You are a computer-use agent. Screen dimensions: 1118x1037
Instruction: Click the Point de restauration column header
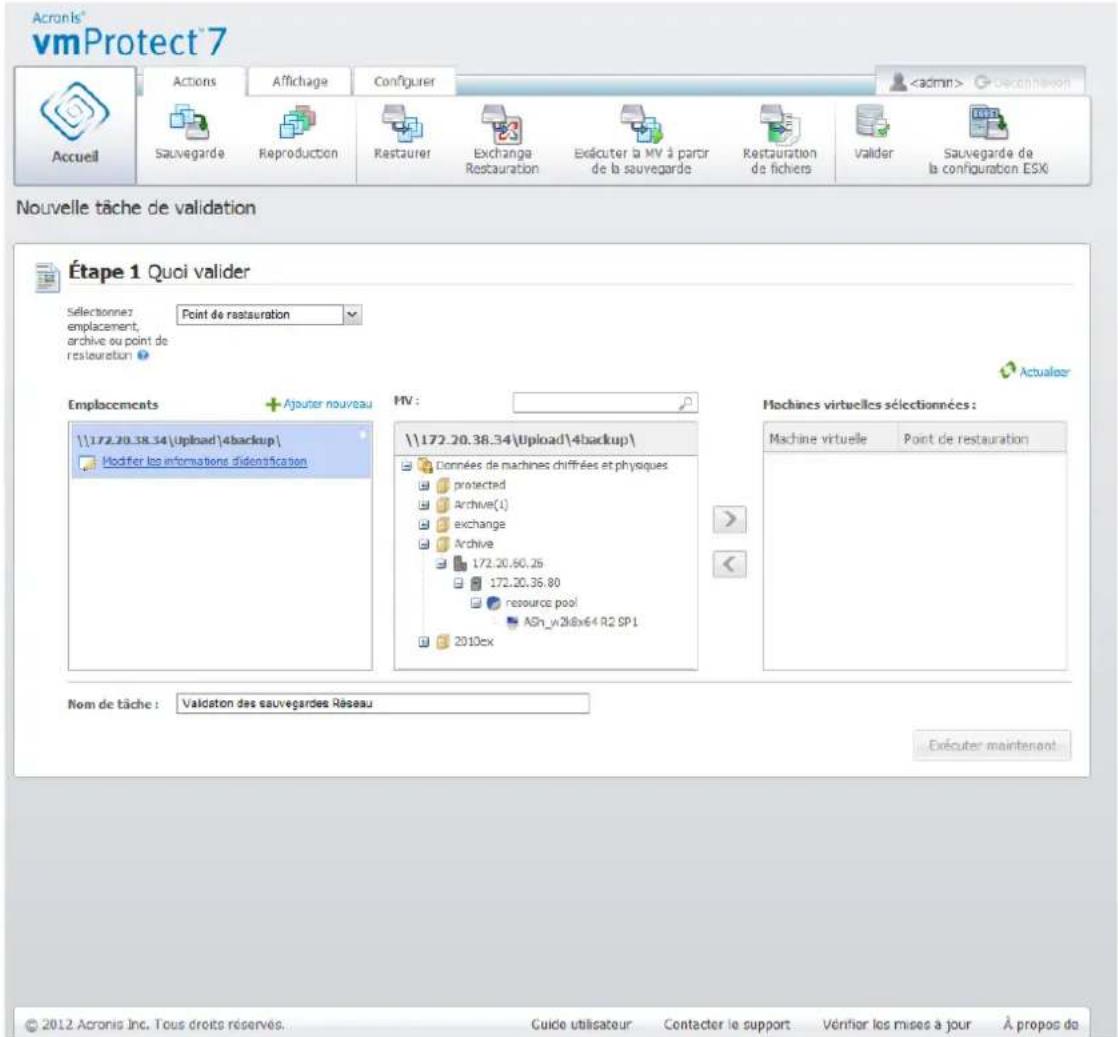pyautogui.click(x=981, y=439)
